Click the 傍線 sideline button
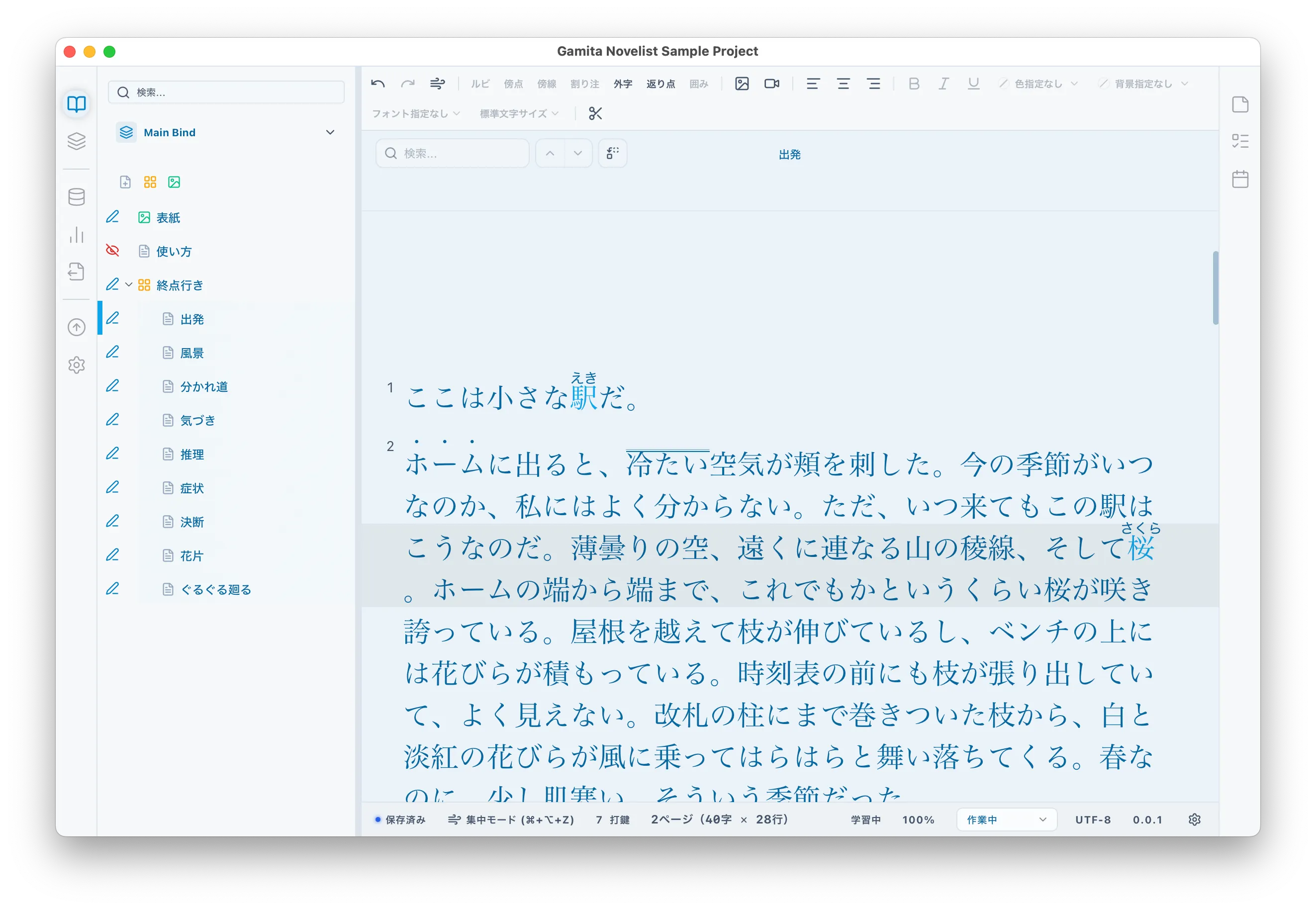The width and height of the screenshot is (1316, 910). (546, 84)
